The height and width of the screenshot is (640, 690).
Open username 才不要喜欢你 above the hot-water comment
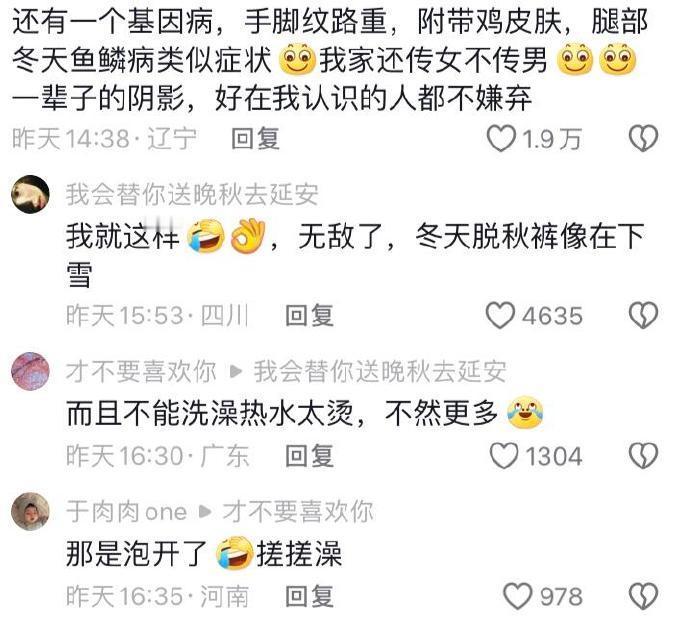pyautogui.click(x=141, y=371)
